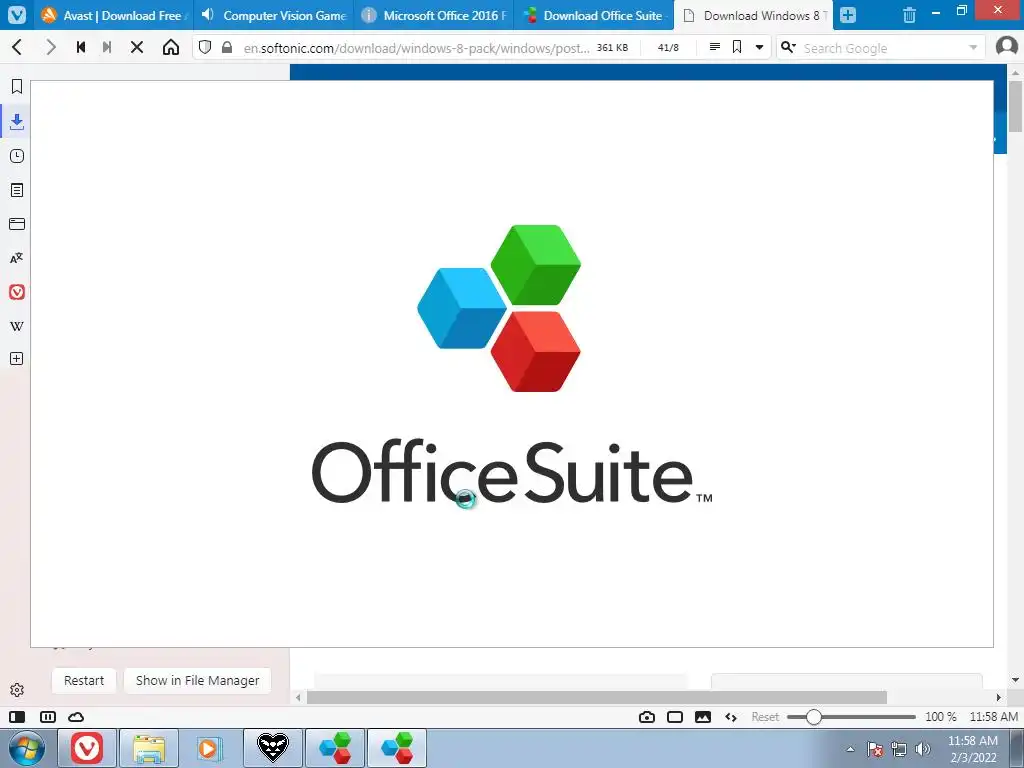This screenshot has width=1024, height=768.
Task: Stop loading the current page
Action: pyautogui.click(x=137, y=47)
